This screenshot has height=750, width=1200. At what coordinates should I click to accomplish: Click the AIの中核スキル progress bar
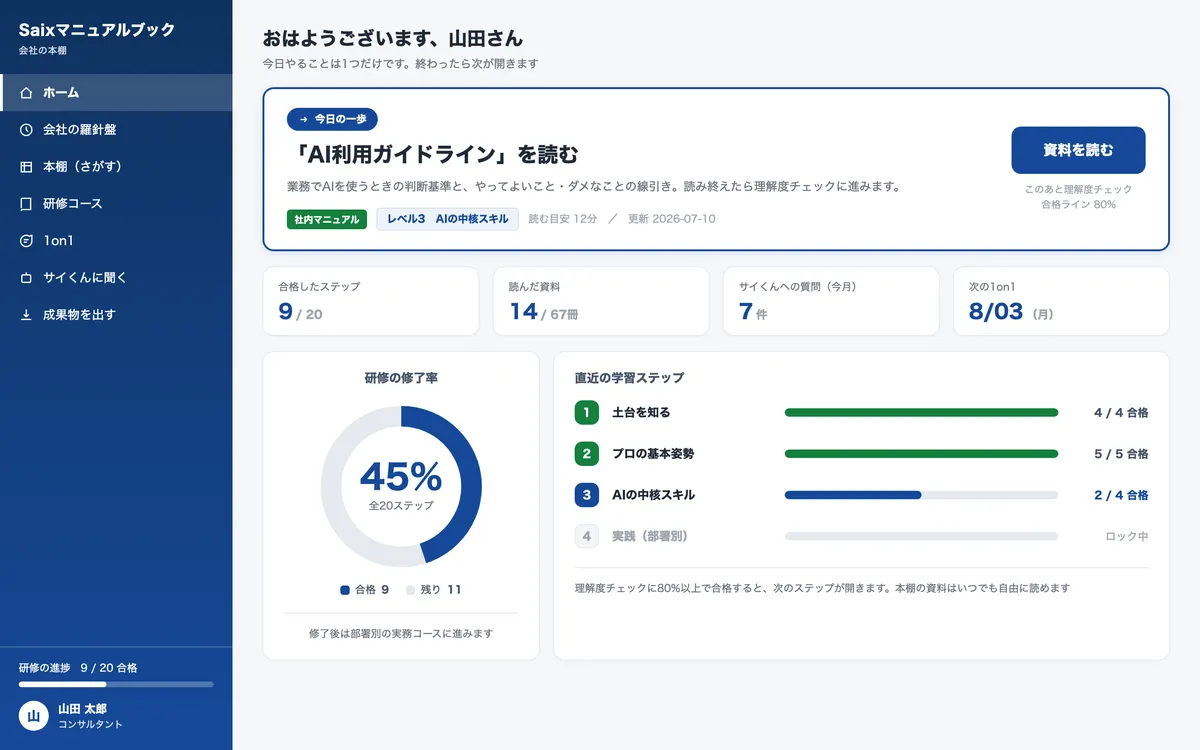921,495
